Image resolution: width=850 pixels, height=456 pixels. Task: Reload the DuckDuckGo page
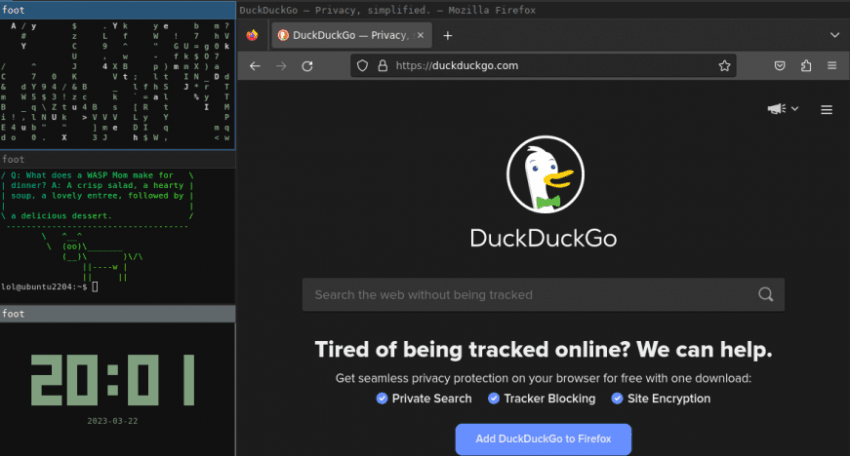(307, 66)
